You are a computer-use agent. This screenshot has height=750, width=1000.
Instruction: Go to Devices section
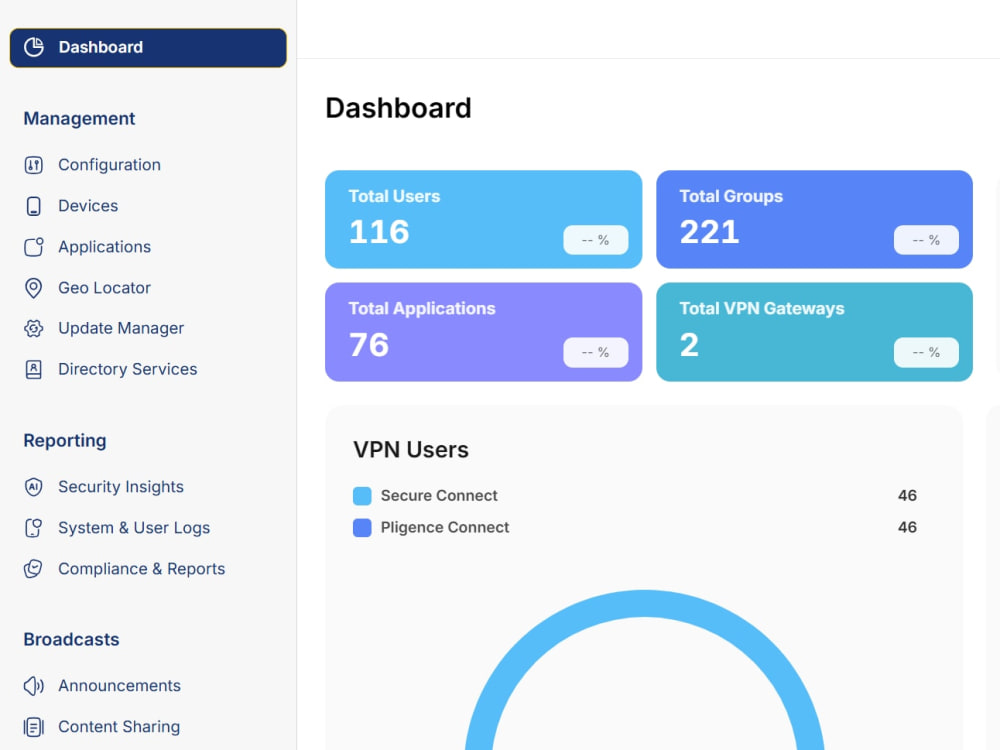coord(88,206)
